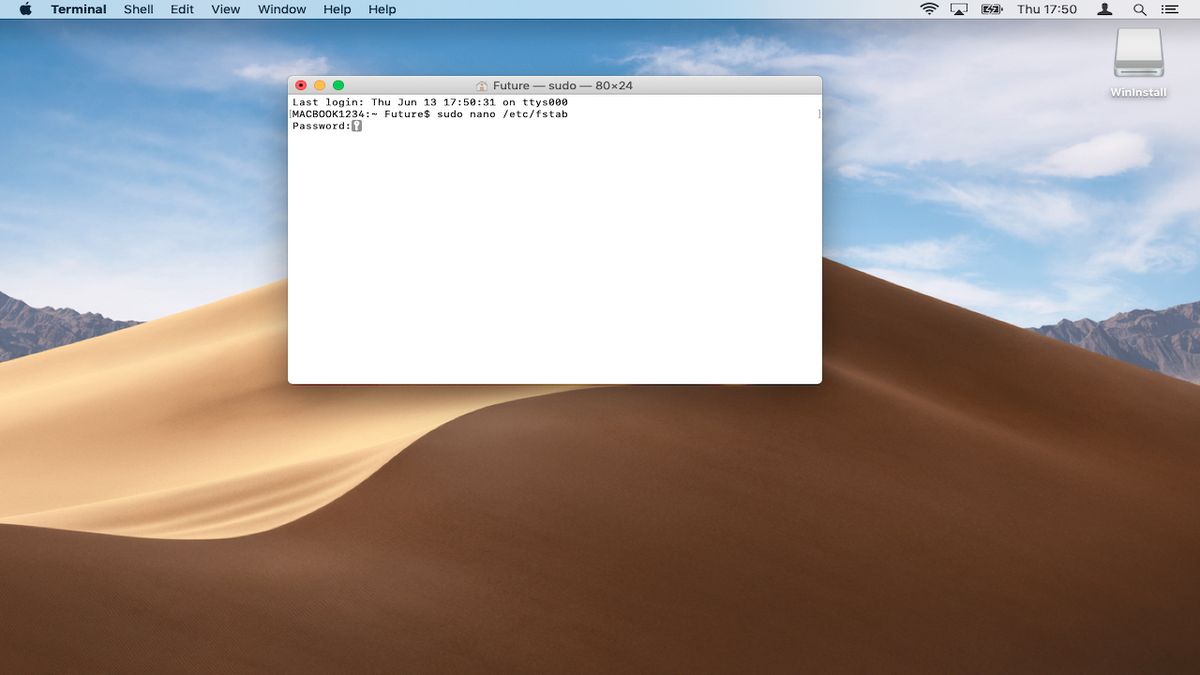The width and height of the screenshot is (1200, 675).
Task: Click the lock icon in the Terminal title bar
Action: click(483, 85)
